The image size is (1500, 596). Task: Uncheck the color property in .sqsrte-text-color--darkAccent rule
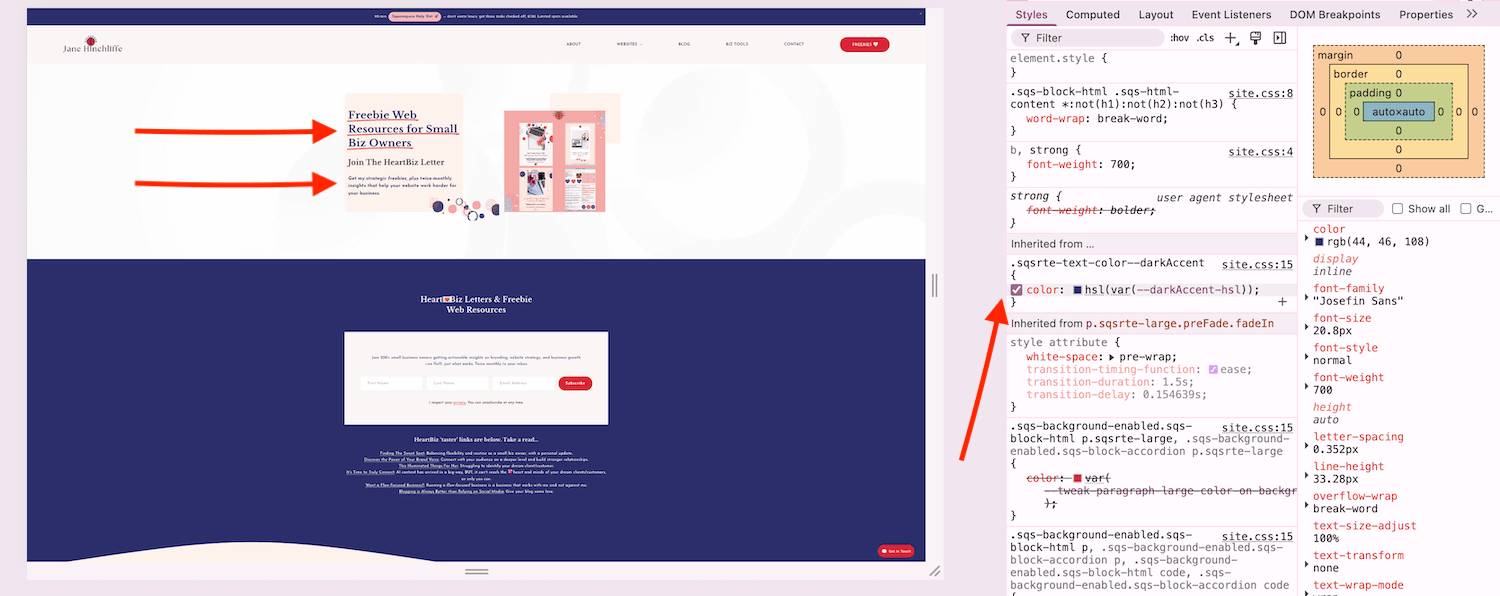pyautogui.click(x=1015, y=289)
